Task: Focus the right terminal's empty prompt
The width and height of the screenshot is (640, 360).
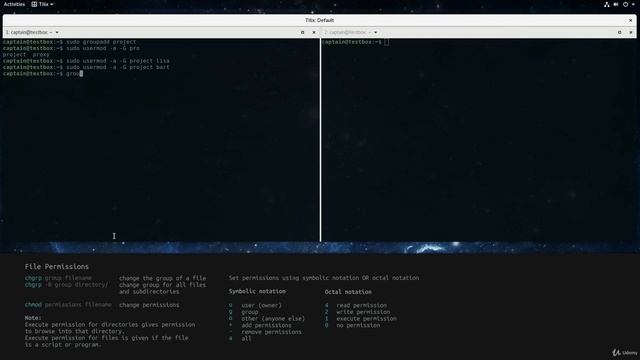Action: (355, 42)
